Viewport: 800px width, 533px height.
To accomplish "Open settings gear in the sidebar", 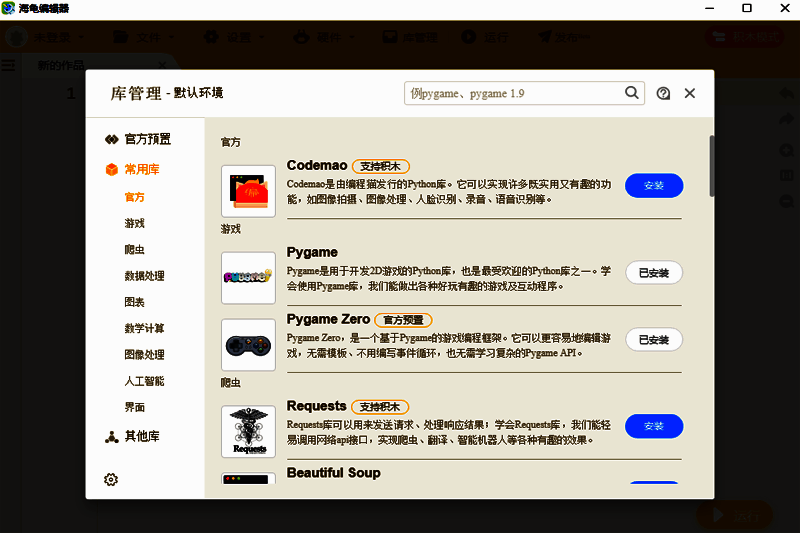I will (111, 479).
